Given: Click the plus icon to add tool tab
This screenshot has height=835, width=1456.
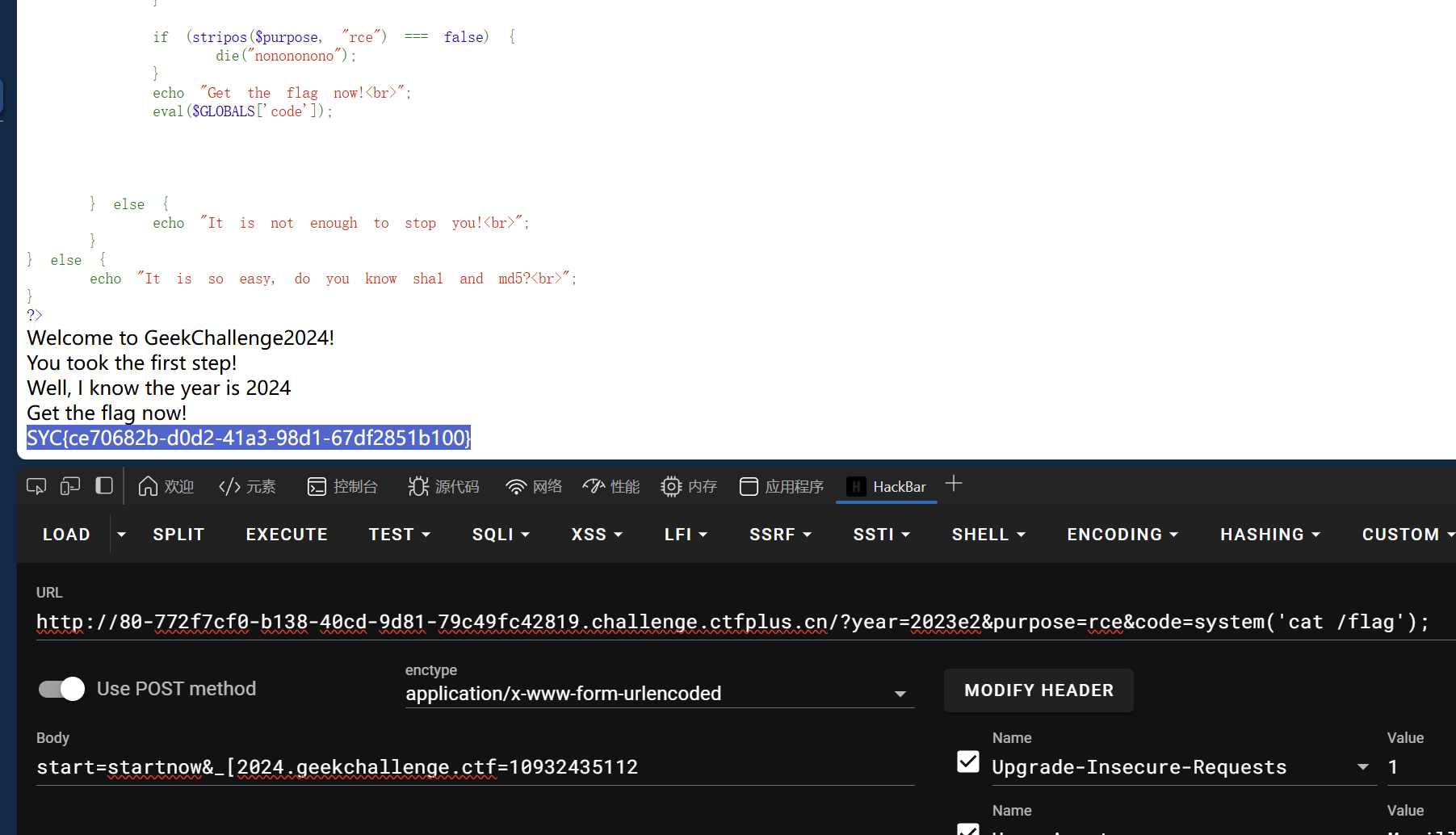Looking at the screenshot, I should [954, 484].
